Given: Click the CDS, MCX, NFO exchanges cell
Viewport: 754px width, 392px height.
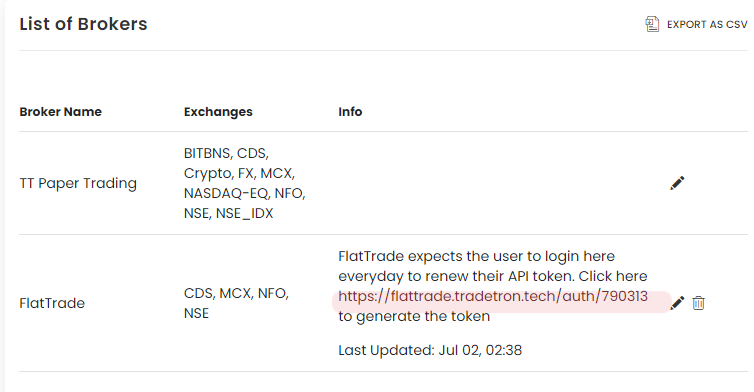Looking at the screenshot, I should click(x=236, y=303).
